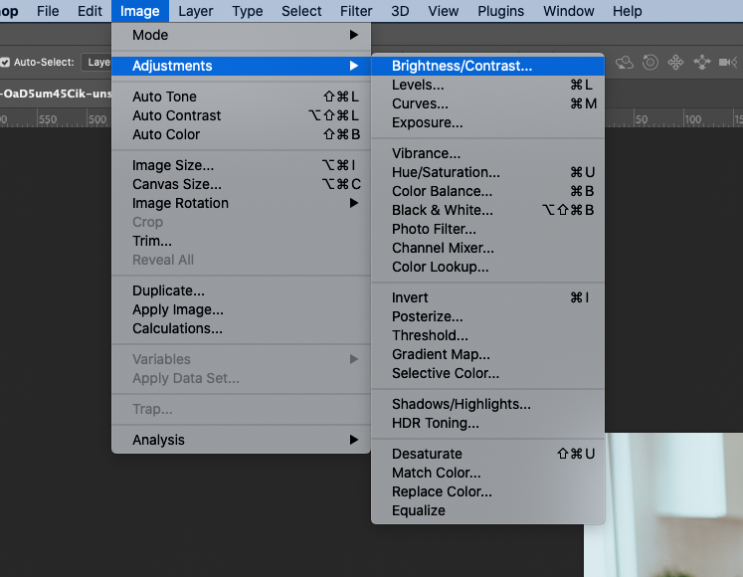743x577 pixels.
Task: Choose Curves adjustment
Action: click(x=488, y=104)
